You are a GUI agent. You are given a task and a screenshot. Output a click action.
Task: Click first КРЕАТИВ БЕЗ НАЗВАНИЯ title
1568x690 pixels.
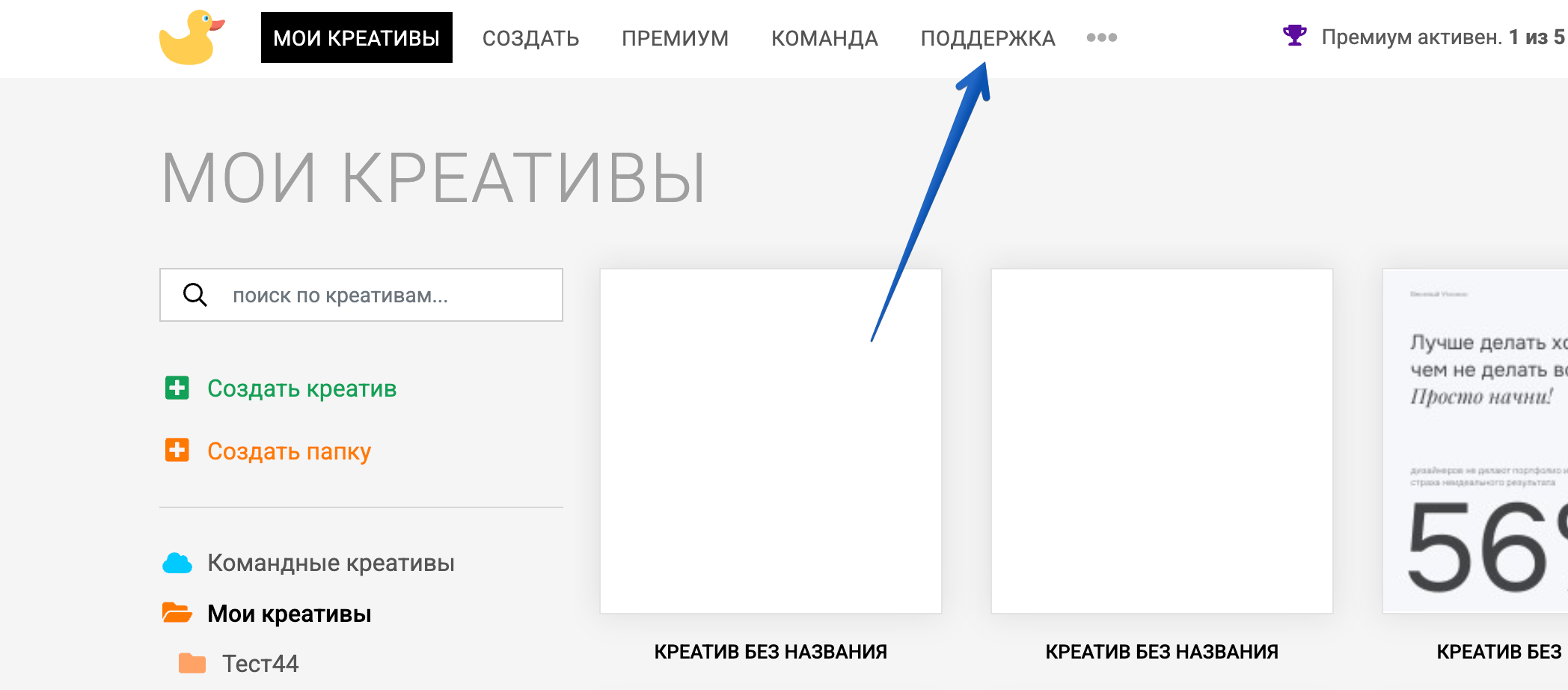click(771, 652)
